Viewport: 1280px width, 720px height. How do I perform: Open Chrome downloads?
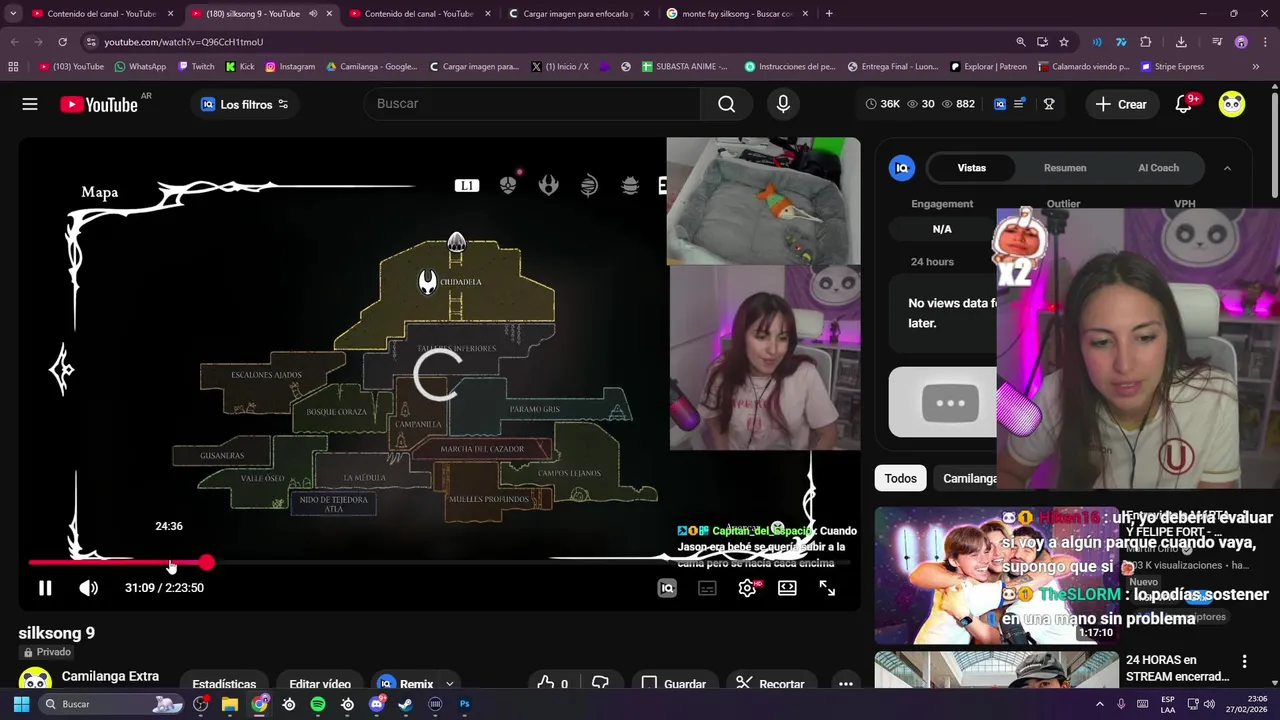coord(1181,42)
